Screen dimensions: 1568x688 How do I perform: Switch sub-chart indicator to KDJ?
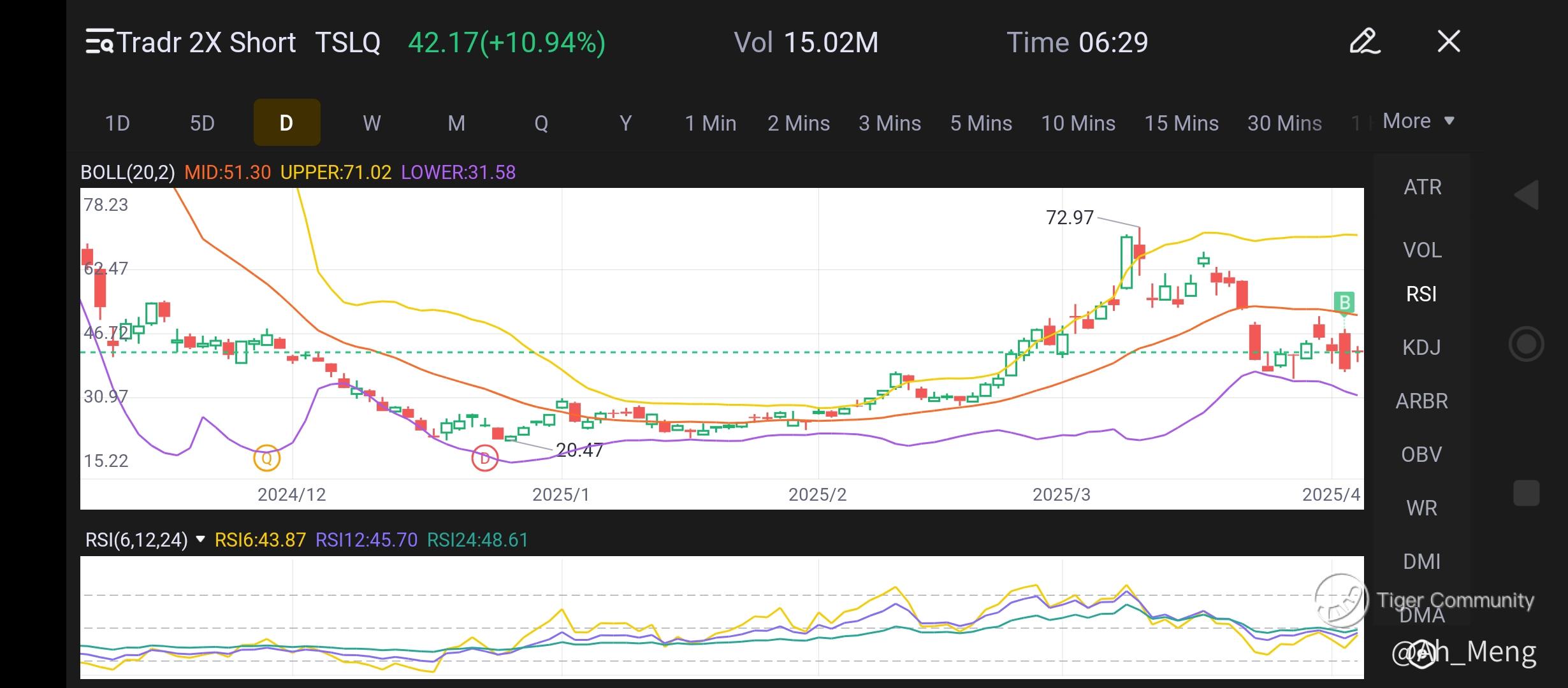(1421, 348)
